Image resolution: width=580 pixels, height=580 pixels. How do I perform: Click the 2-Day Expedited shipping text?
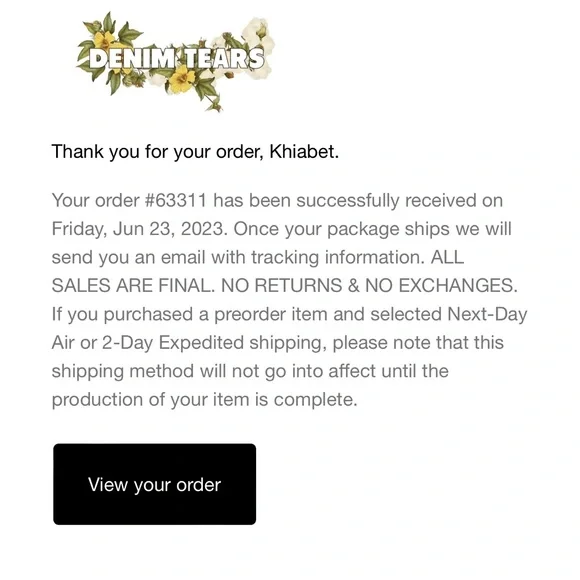214,343
